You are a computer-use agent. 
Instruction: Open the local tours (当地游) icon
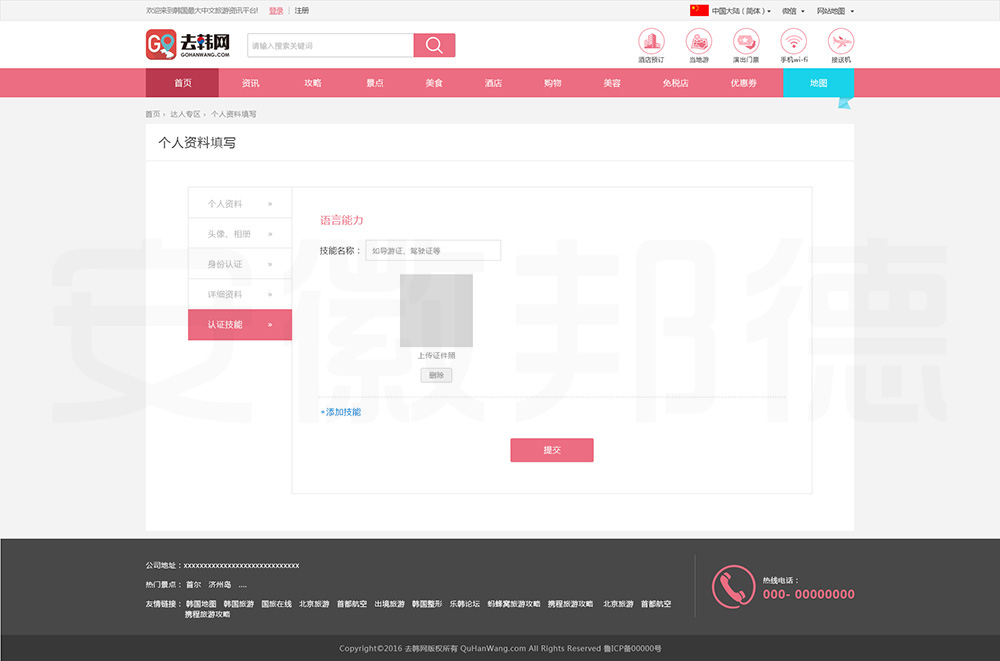(x=698, y=41)
